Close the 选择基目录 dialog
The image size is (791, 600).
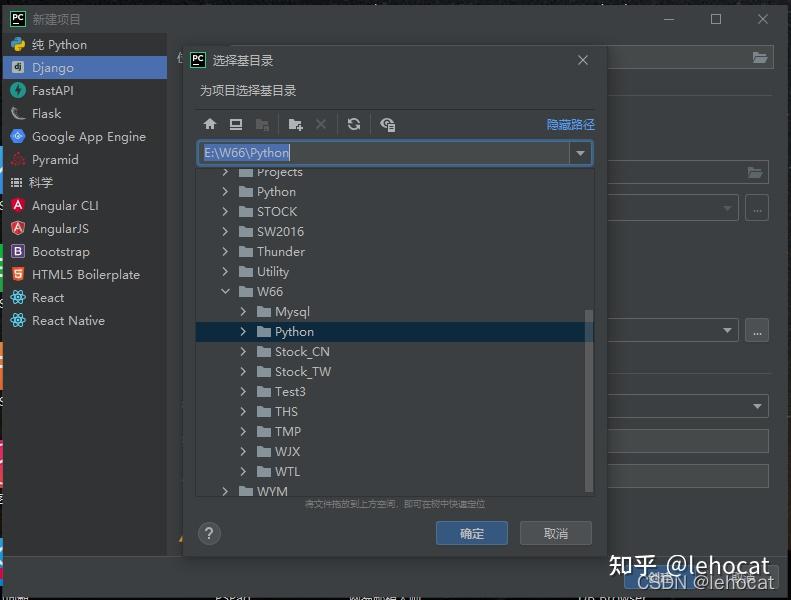pyautogui.click(x=583, y=60)
